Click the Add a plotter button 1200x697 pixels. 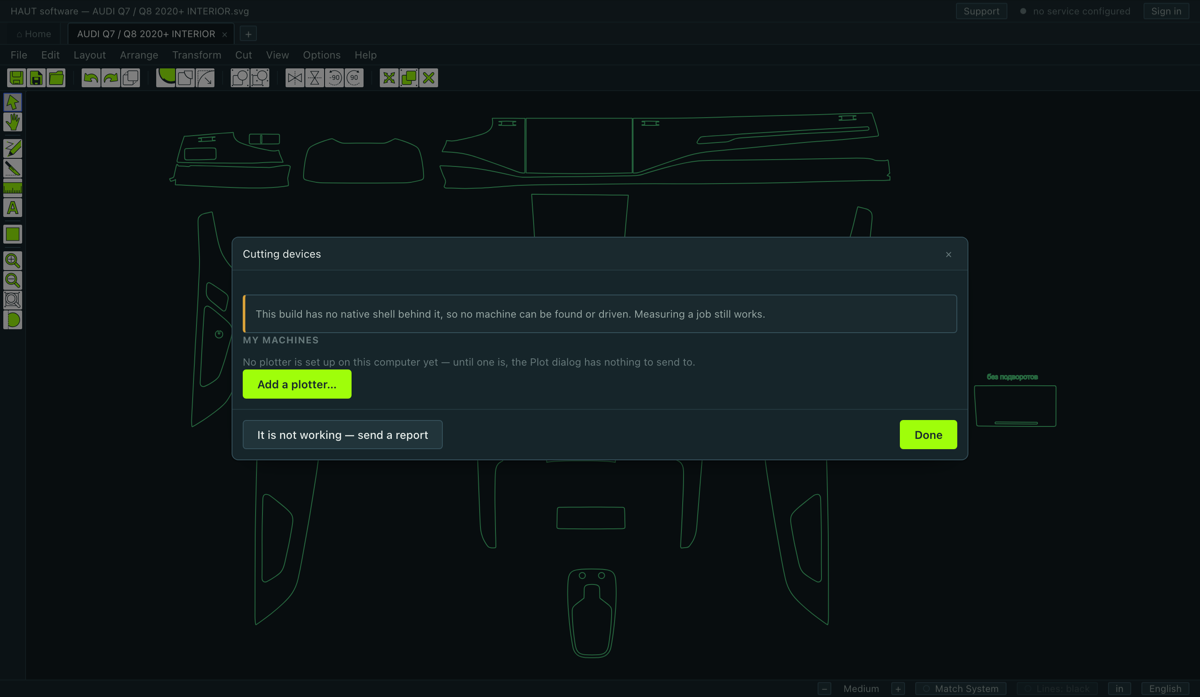tap(297, 384)
